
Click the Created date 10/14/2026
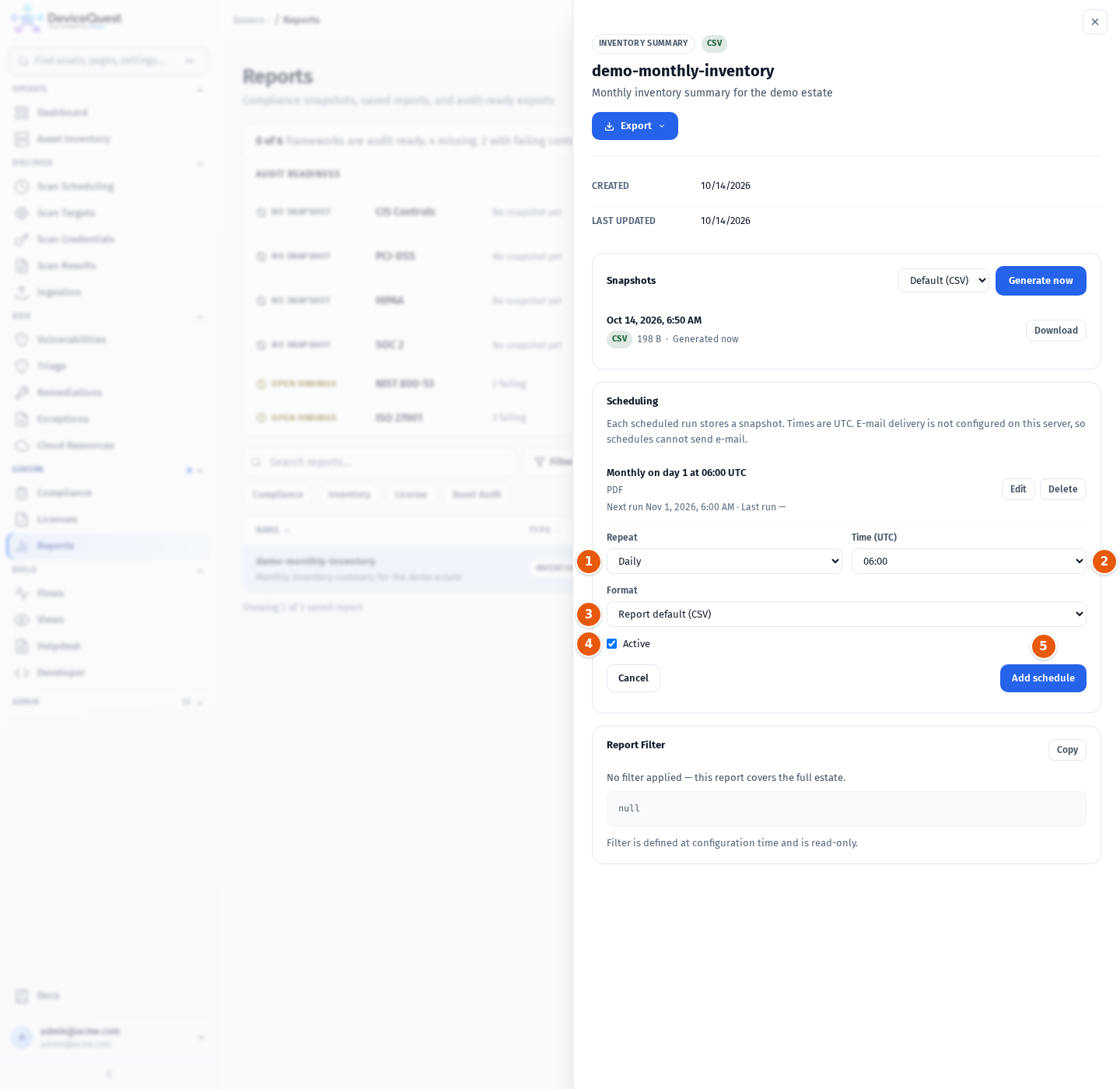click(726, 186)
